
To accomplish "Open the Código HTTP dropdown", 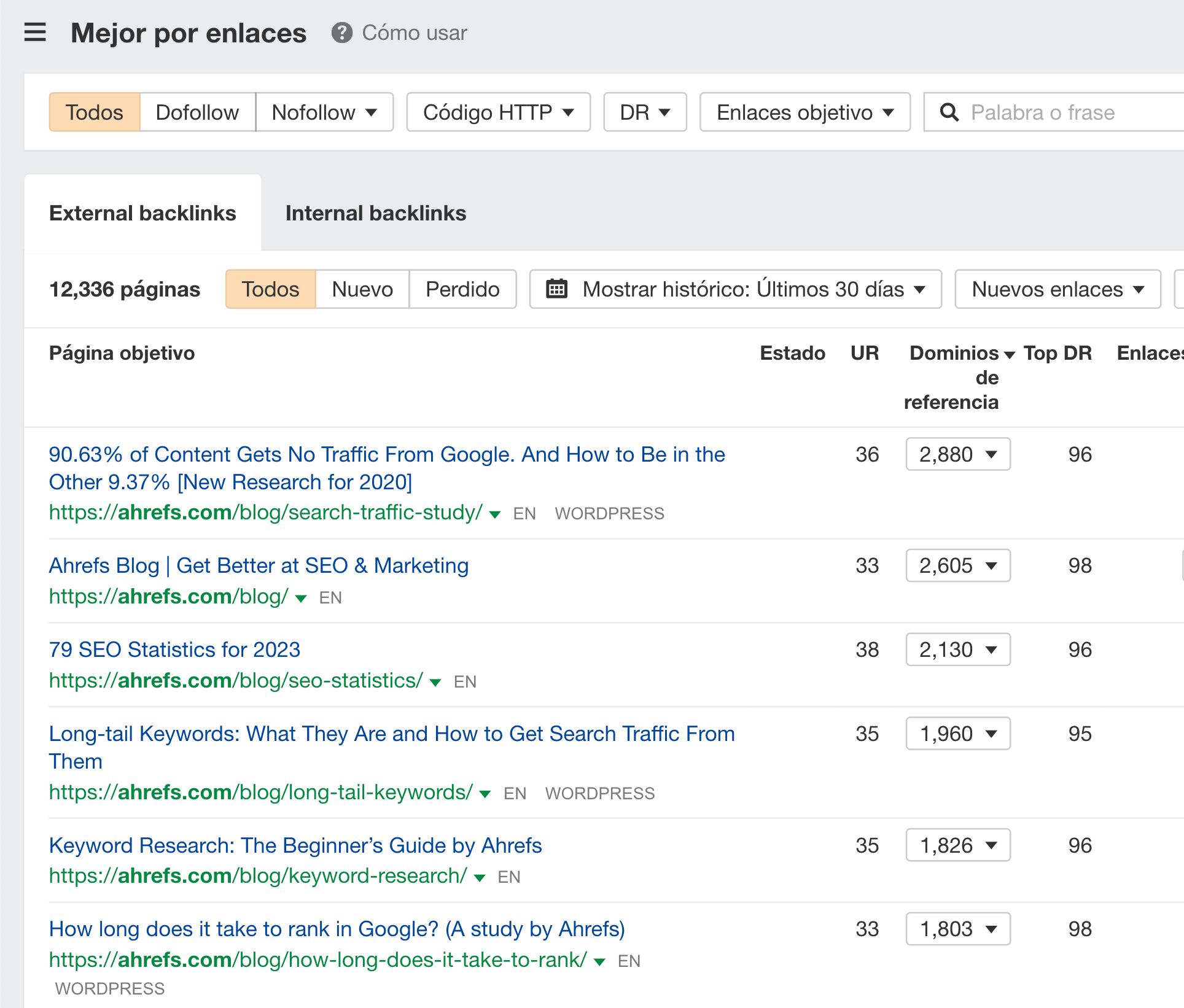I will pos(497,112).
